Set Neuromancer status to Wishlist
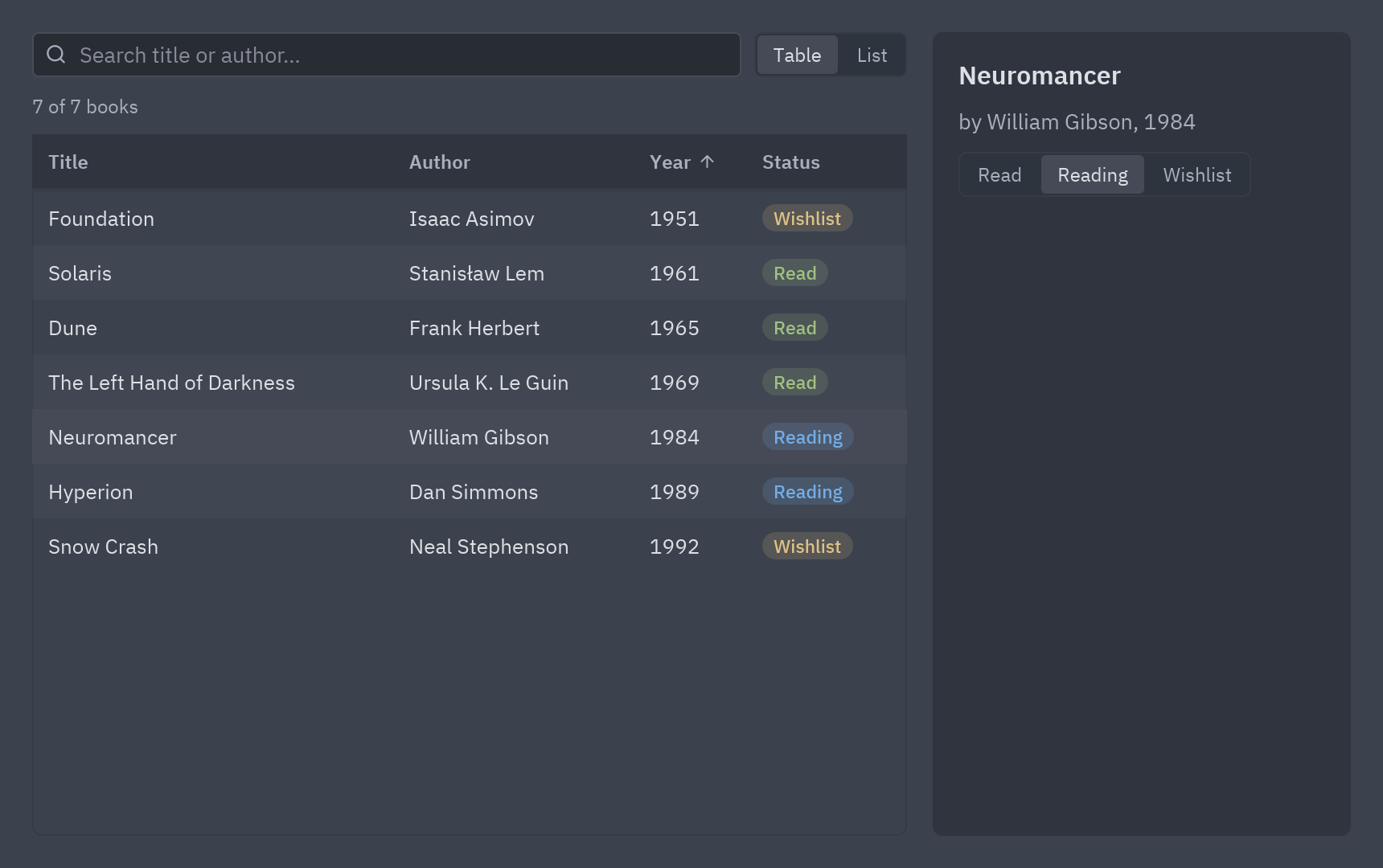 [x=1197, y=174]
